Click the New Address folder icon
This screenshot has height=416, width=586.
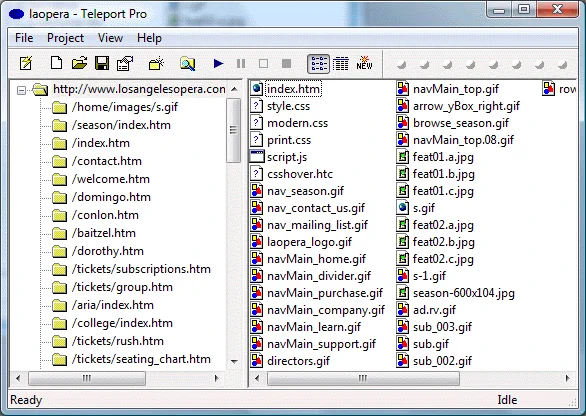click(x=156, y=63)
